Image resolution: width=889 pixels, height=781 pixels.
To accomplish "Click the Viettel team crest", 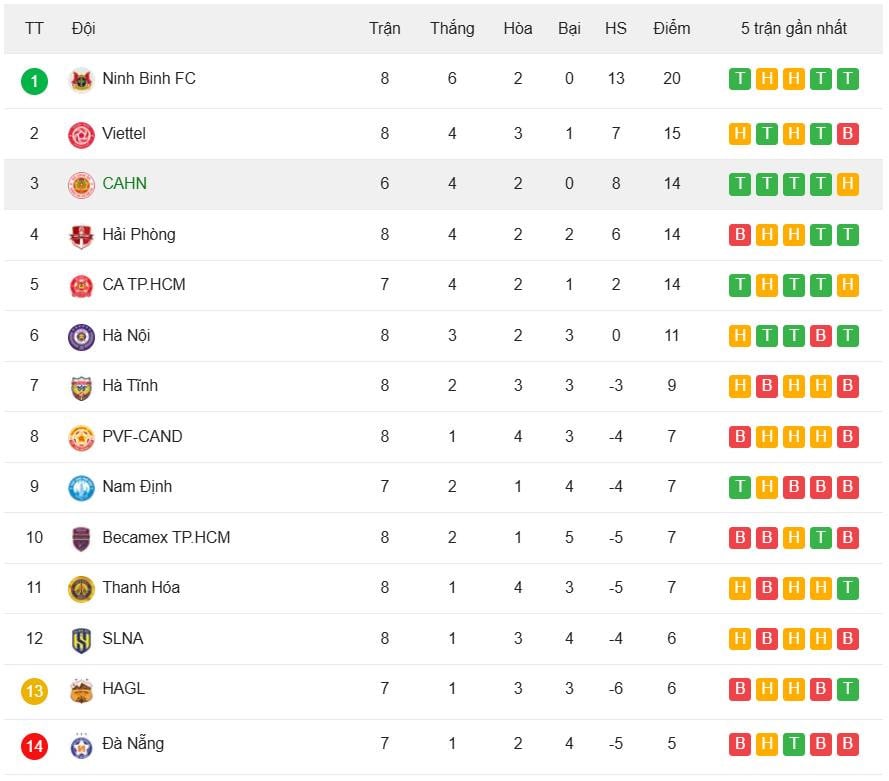I will coord(81,135).
